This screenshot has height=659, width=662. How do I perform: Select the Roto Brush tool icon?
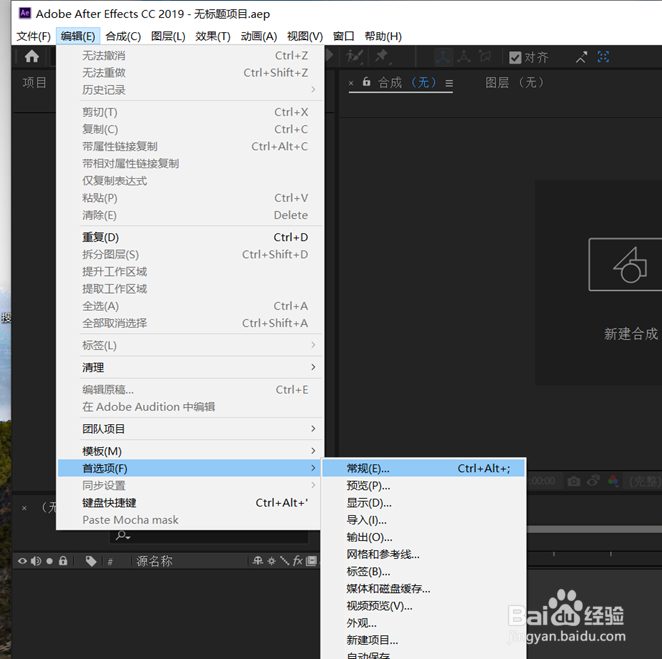(x=354, y=56)
